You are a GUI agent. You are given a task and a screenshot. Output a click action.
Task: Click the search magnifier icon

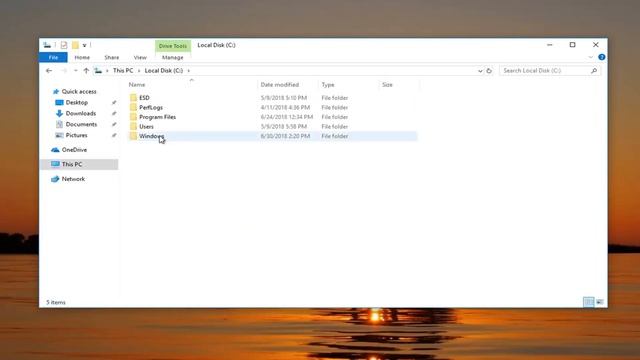594,71
